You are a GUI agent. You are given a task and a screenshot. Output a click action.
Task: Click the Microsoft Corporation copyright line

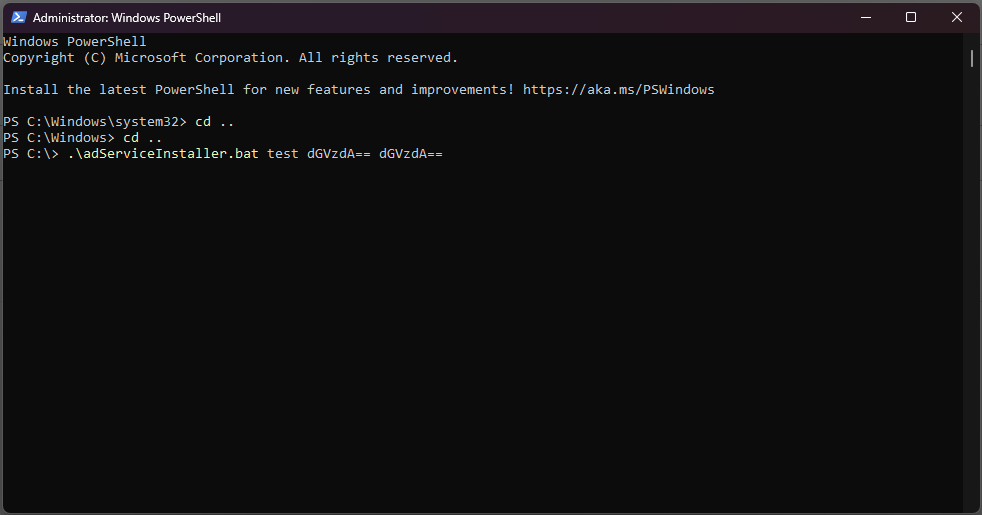coord(230,58)
